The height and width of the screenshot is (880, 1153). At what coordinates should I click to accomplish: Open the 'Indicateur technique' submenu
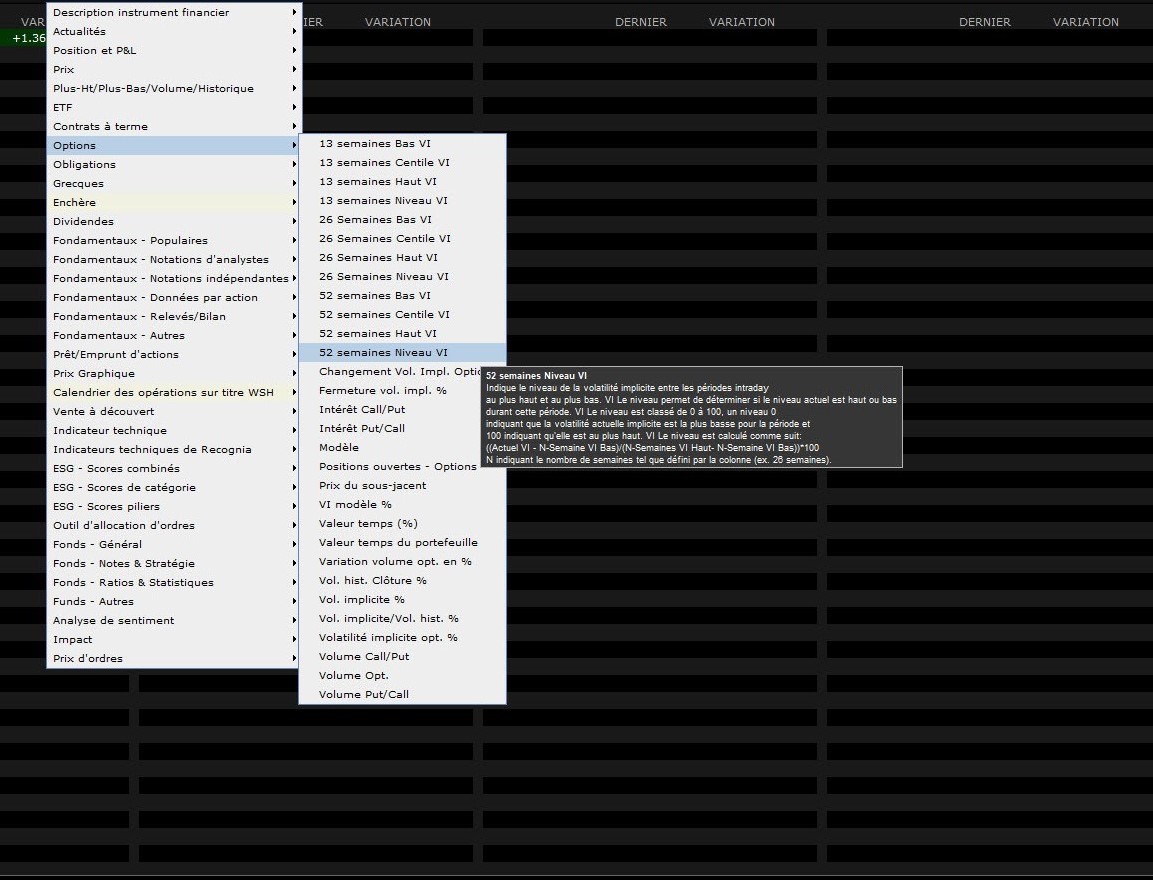(x=110, y=430)
